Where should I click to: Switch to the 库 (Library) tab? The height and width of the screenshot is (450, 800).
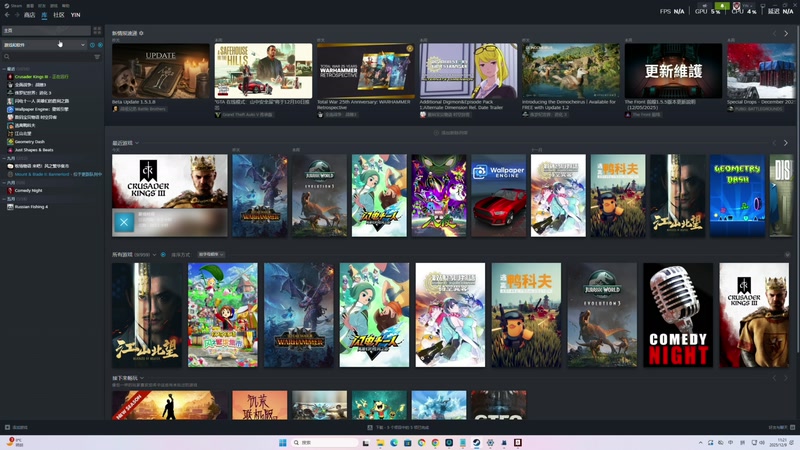click(x=44, y=15)
